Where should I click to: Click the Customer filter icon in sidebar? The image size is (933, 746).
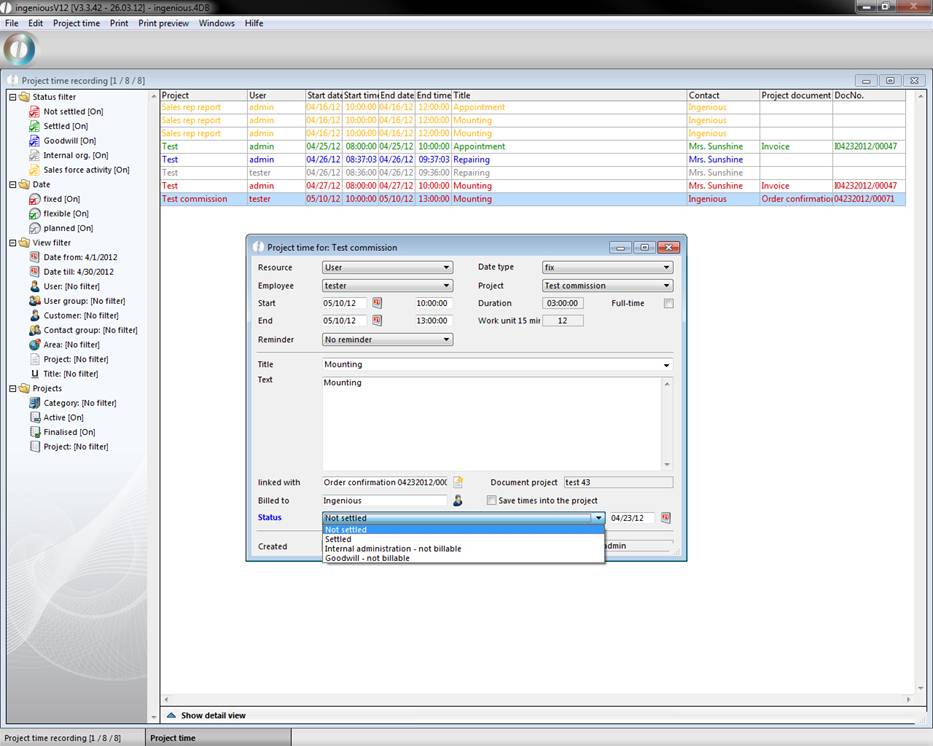[x=35, y=315]
